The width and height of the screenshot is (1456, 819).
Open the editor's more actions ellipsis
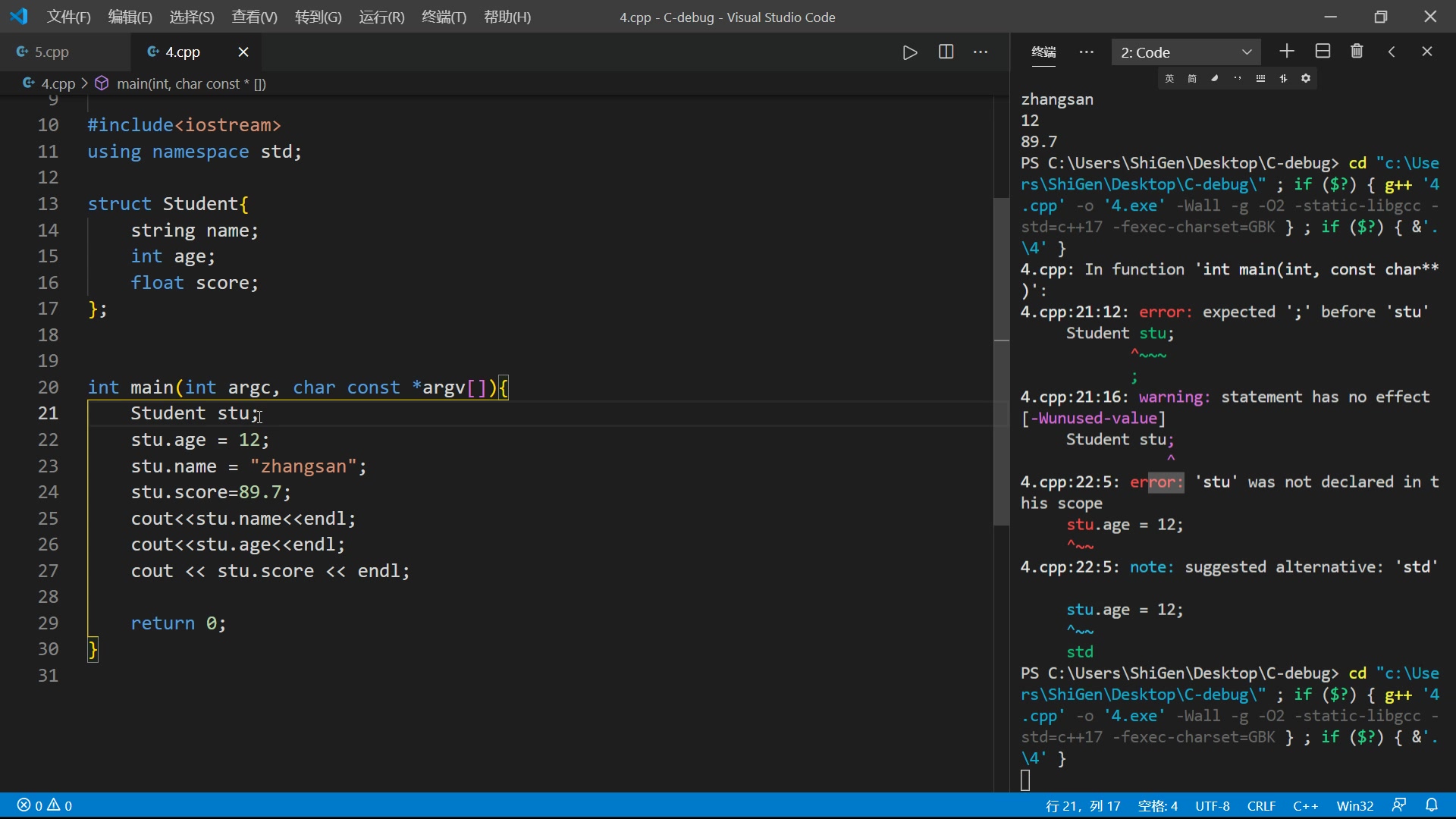pos(981,52)
